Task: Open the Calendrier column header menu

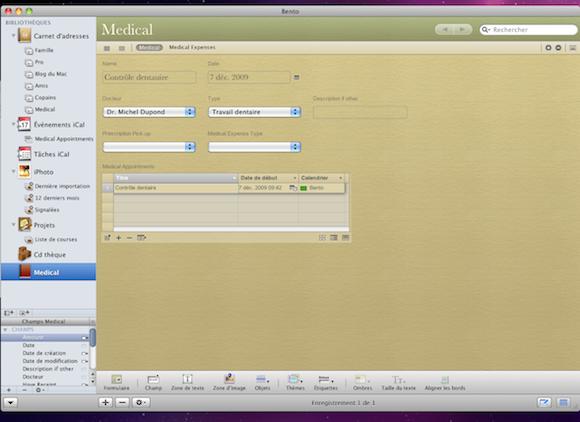Action: [x=341, y=178]
